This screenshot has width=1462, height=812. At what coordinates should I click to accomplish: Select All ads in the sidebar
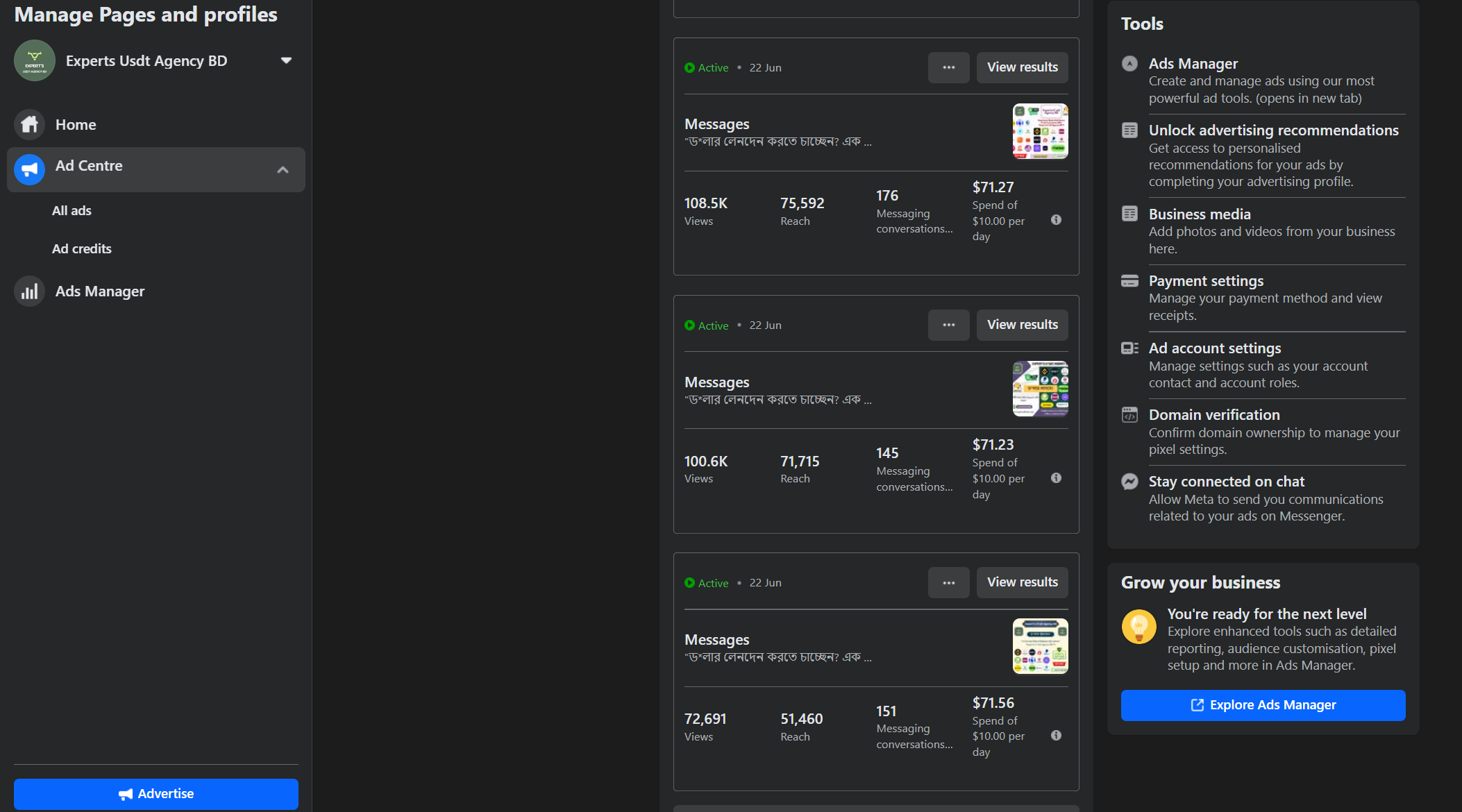(x=72, y=211)
